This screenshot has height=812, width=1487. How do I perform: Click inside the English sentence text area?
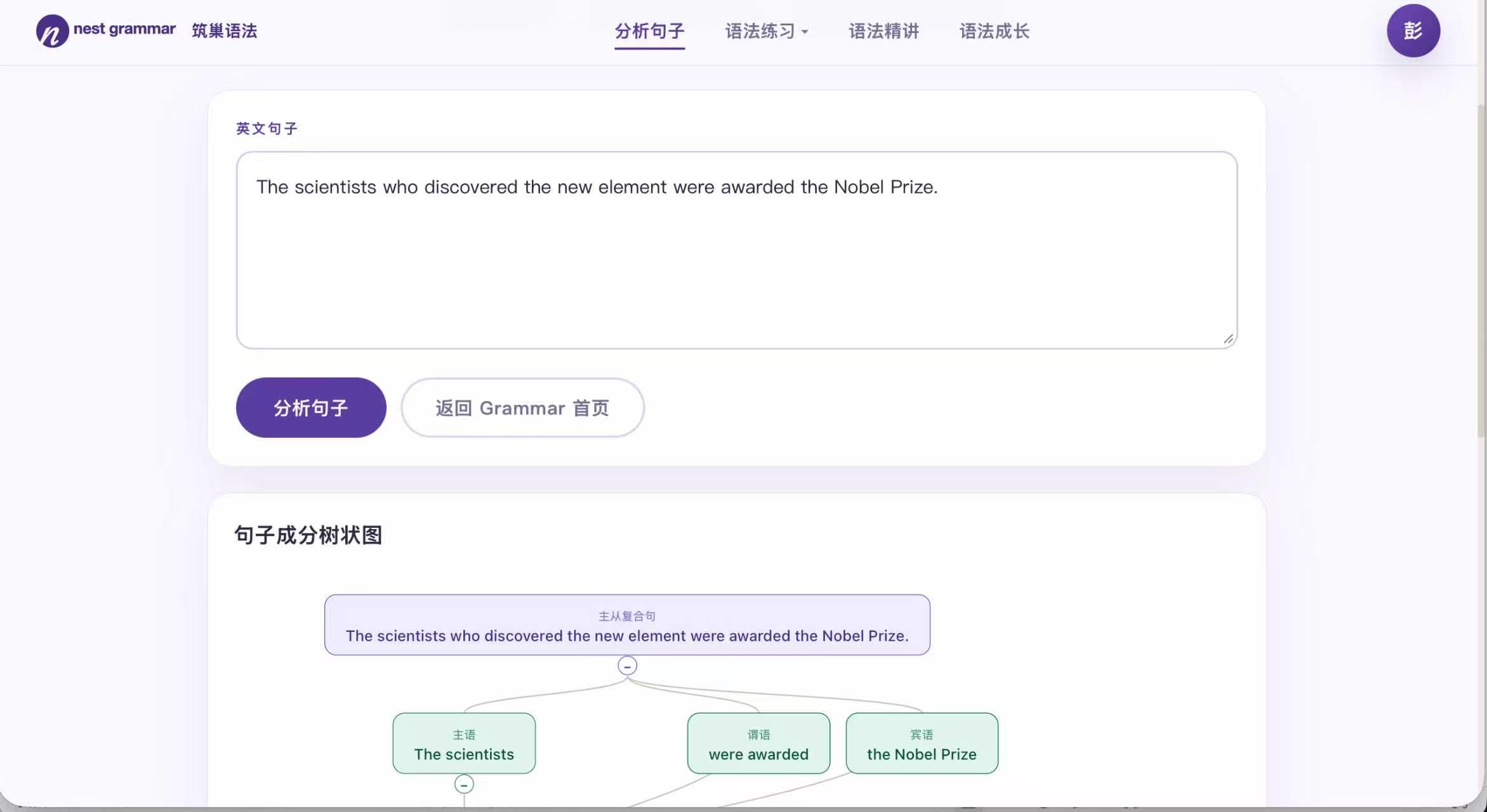pyautogui.click(x=736, y=250)
